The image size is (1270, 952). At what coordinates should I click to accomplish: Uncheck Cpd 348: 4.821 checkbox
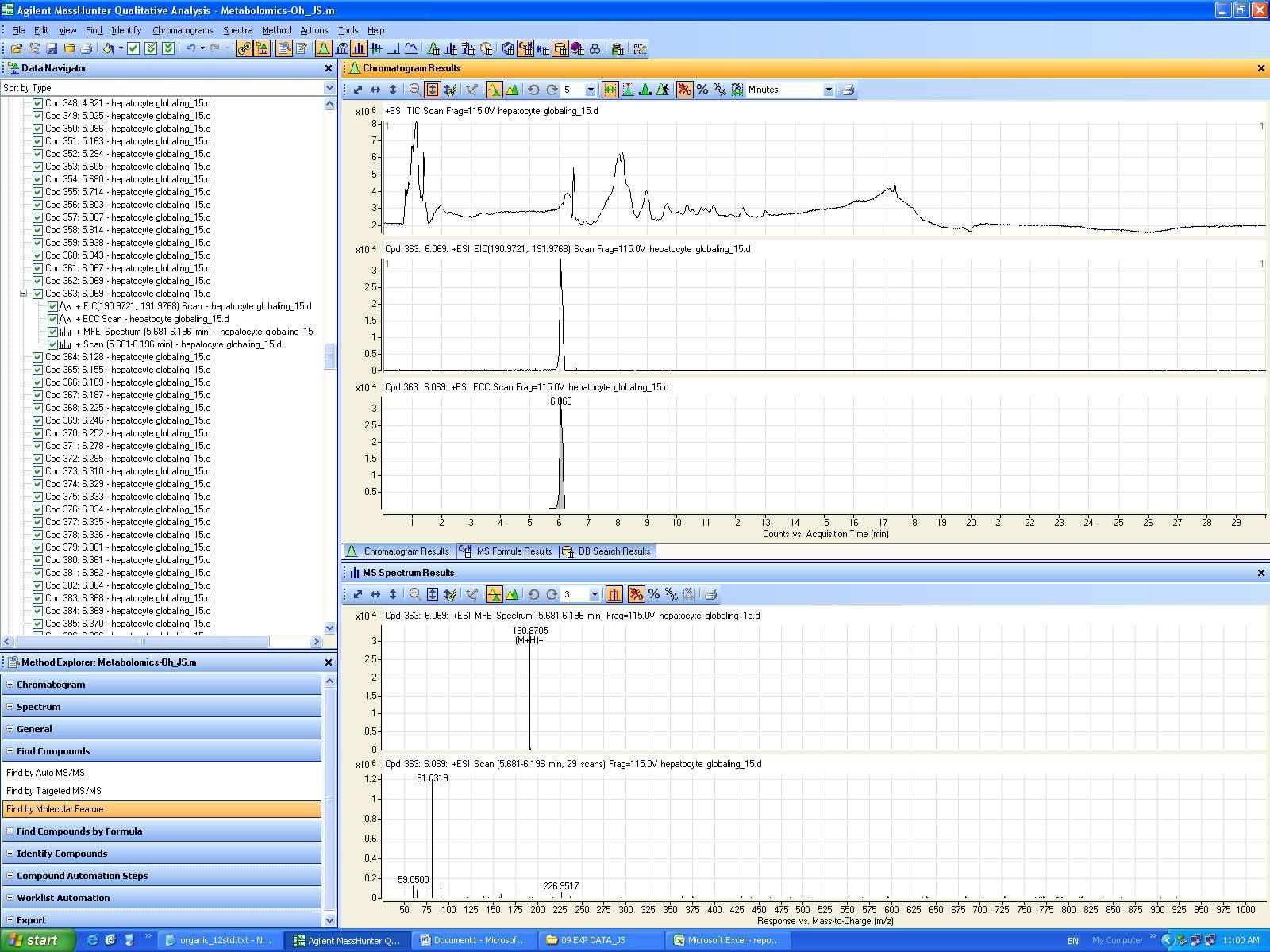pyautogui.click(x=37, y=103)
